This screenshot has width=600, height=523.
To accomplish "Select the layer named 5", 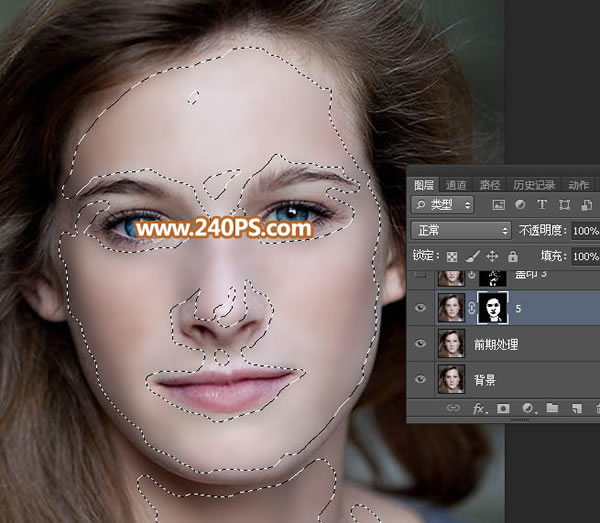I will (x=518, y=308).
